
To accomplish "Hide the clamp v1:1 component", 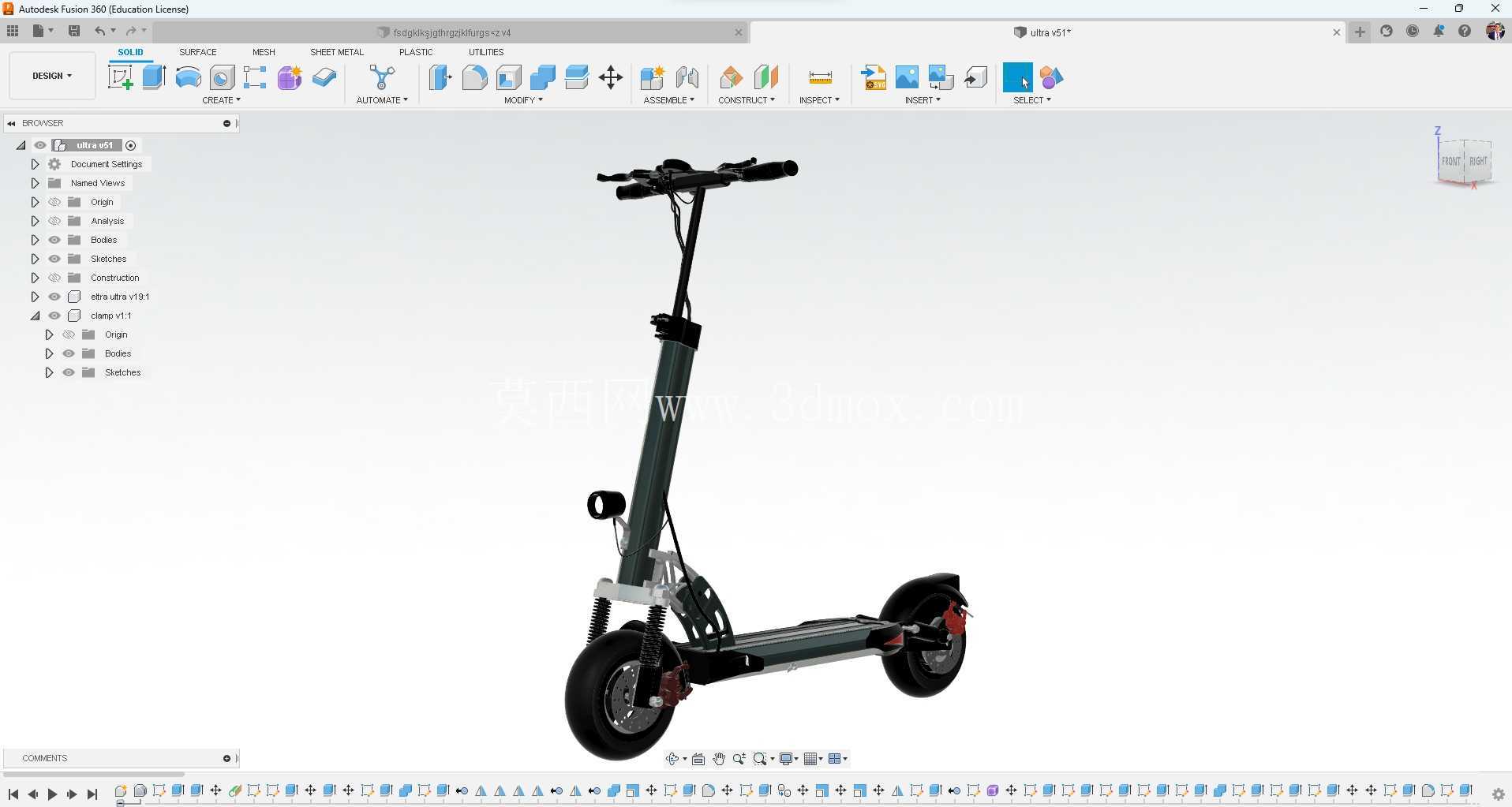I will pos(54,316).
